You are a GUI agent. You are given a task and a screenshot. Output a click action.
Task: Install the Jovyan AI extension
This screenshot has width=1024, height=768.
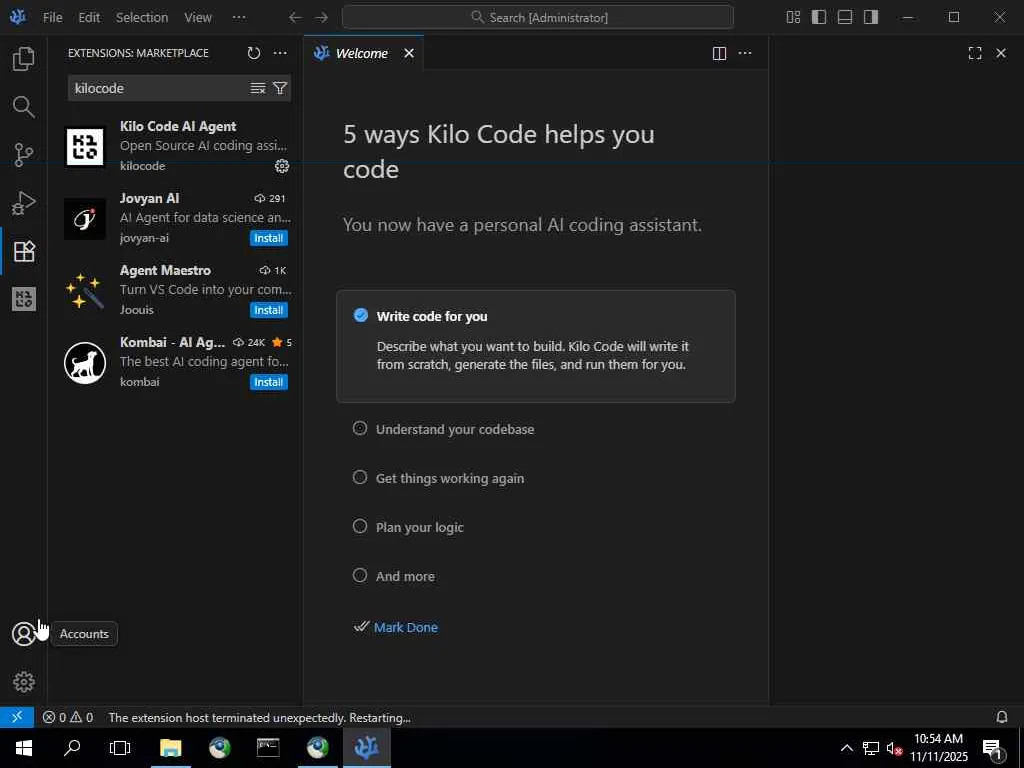pyautogui.click(x=268, y=238)
